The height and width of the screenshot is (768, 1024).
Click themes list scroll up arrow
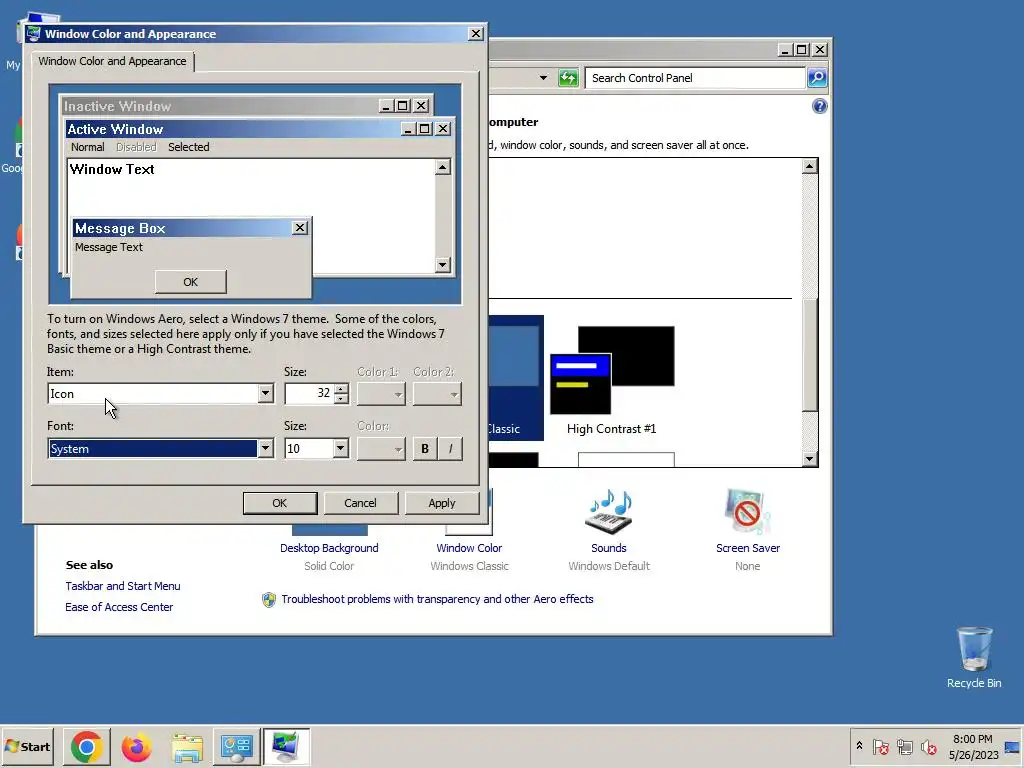point(810,166)
